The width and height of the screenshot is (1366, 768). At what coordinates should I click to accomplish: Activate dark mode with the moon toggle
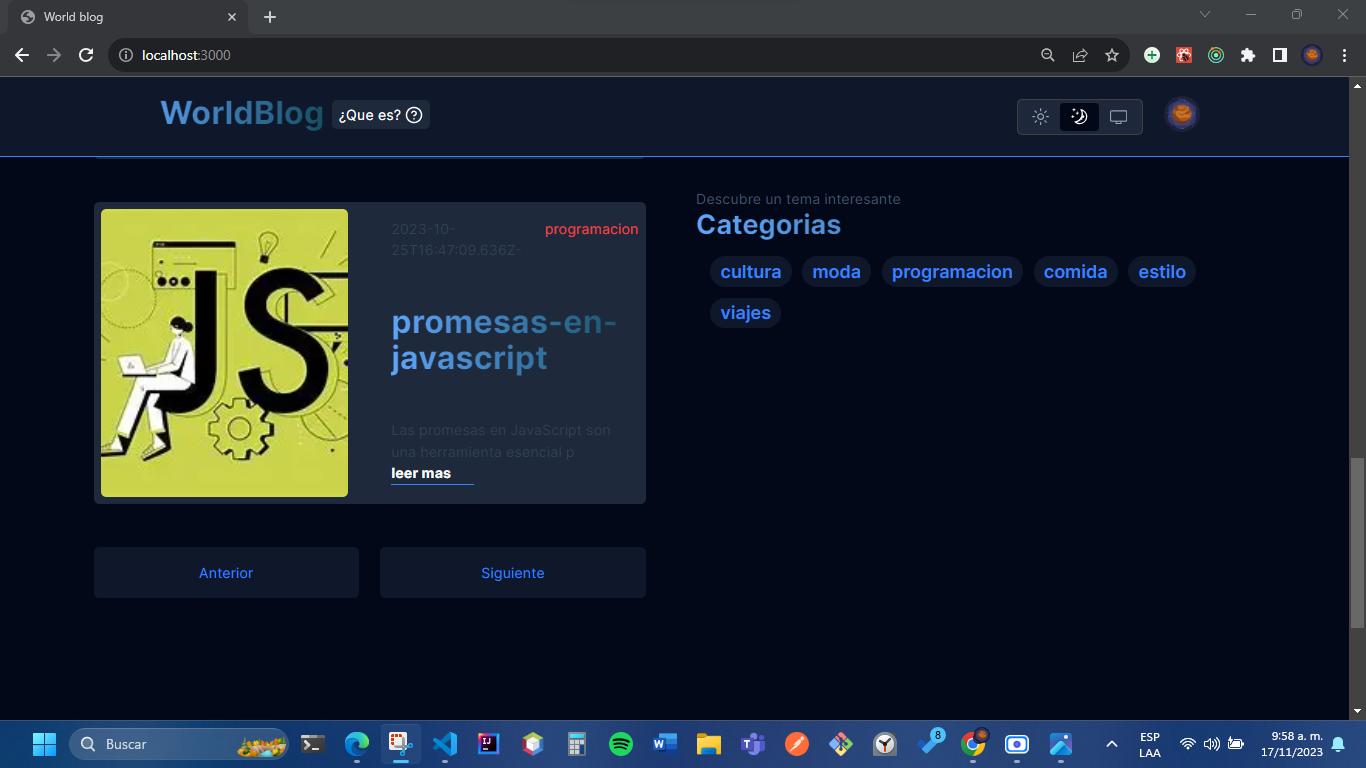(1080, 116)
